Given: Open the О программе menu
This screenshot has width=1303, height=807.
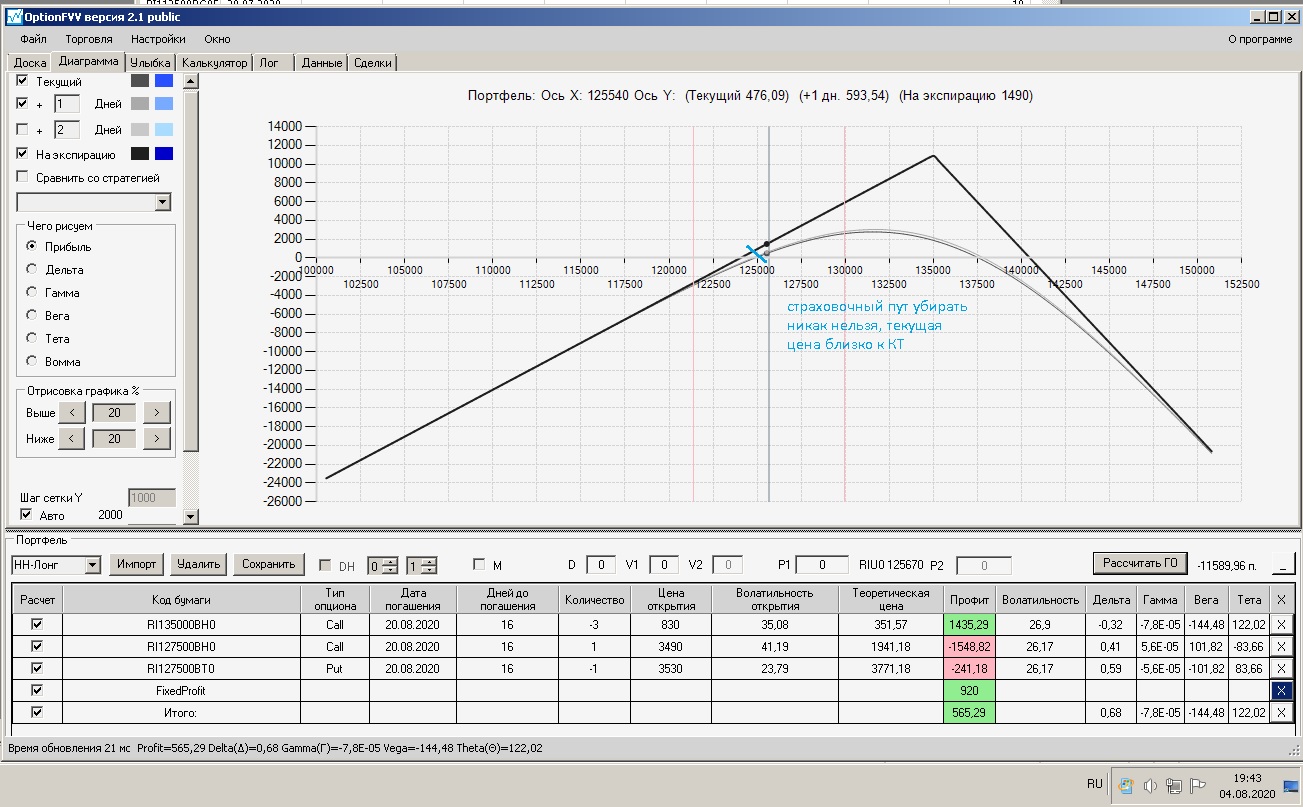Looking at the screenshot, I should coord(1259,39).
